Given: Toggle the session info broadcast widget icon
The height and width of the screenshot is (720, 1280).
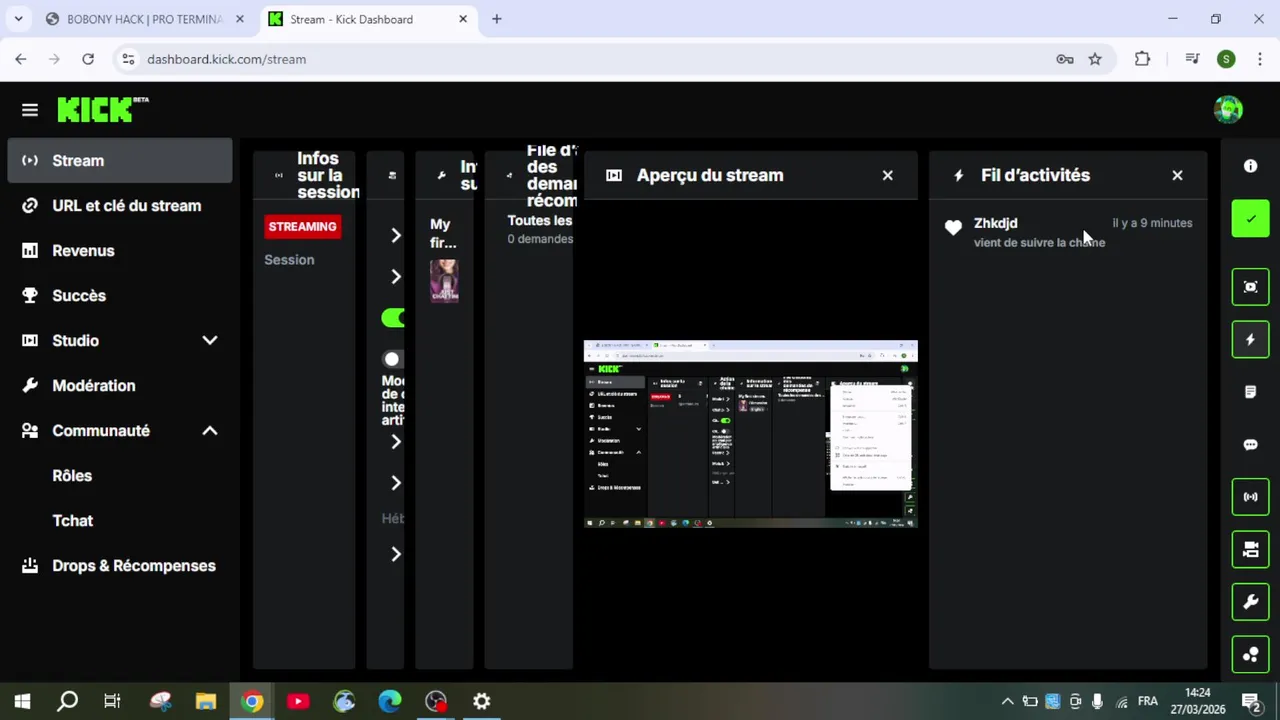Looking at the screenshot, I should [x=1250, y=497].
